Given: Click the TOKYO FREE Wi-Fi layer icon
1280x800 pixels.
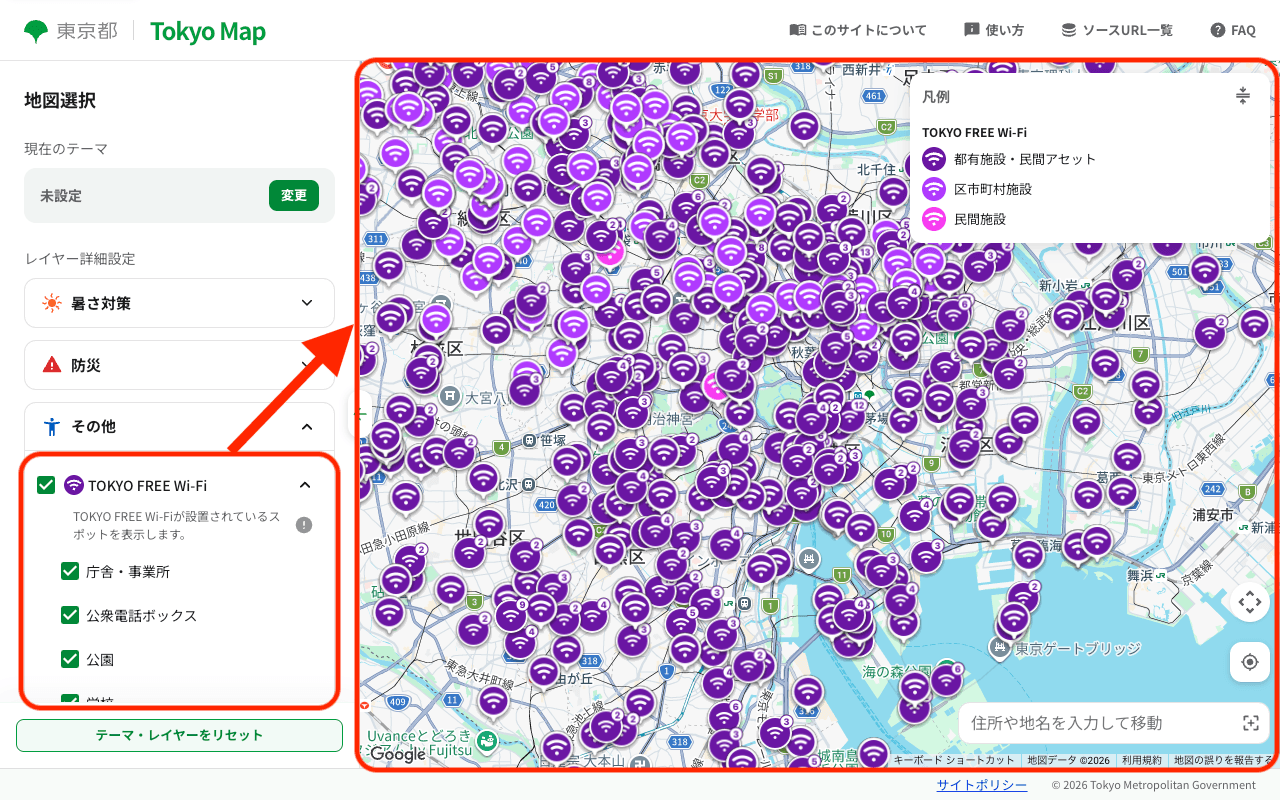Looking at the screenshot, I should 74,486.
